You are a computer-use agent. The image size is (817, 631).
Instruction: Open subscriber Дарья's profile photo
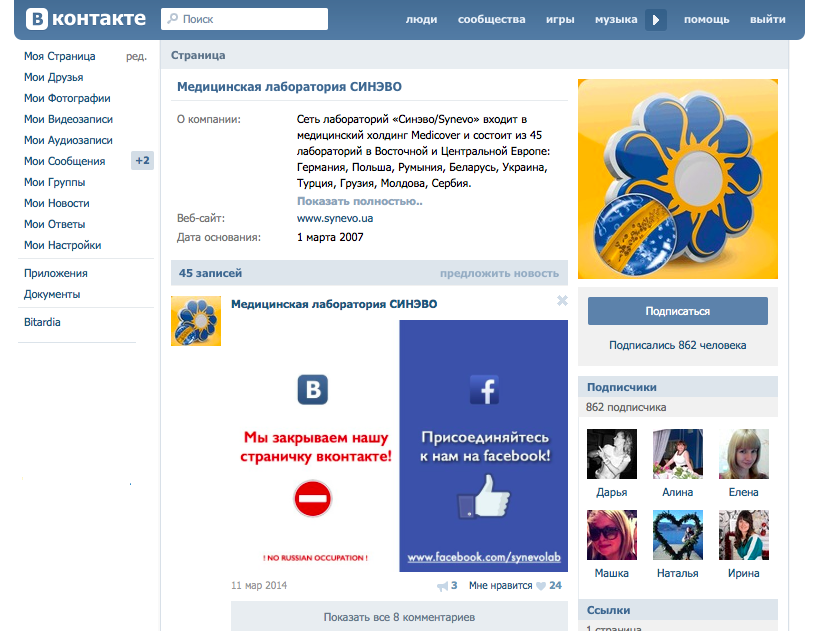pyautogui.click(x=611, y=454)
